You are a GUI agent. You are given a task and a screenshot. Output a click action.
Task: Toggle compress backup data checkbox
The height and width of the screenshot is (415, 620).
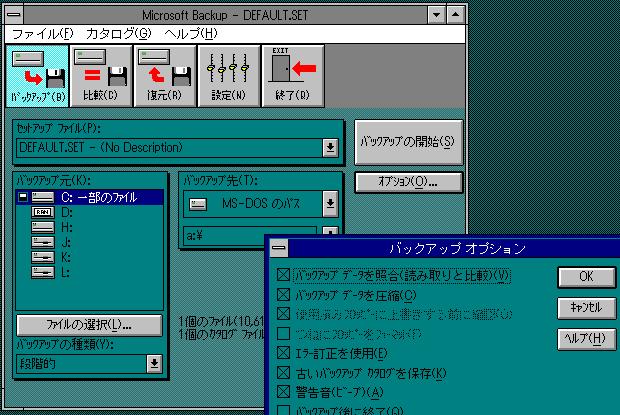click(x=284, y=294)
